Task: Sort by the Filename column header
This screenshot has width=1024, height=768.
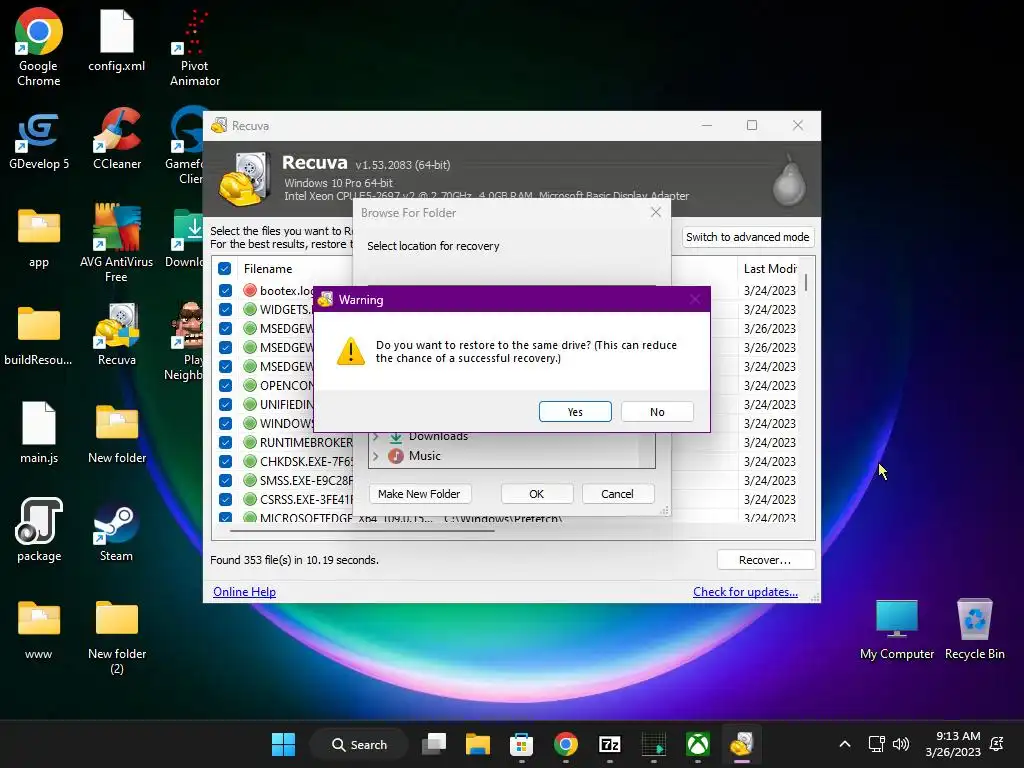Action: click(x=268, y=268)
